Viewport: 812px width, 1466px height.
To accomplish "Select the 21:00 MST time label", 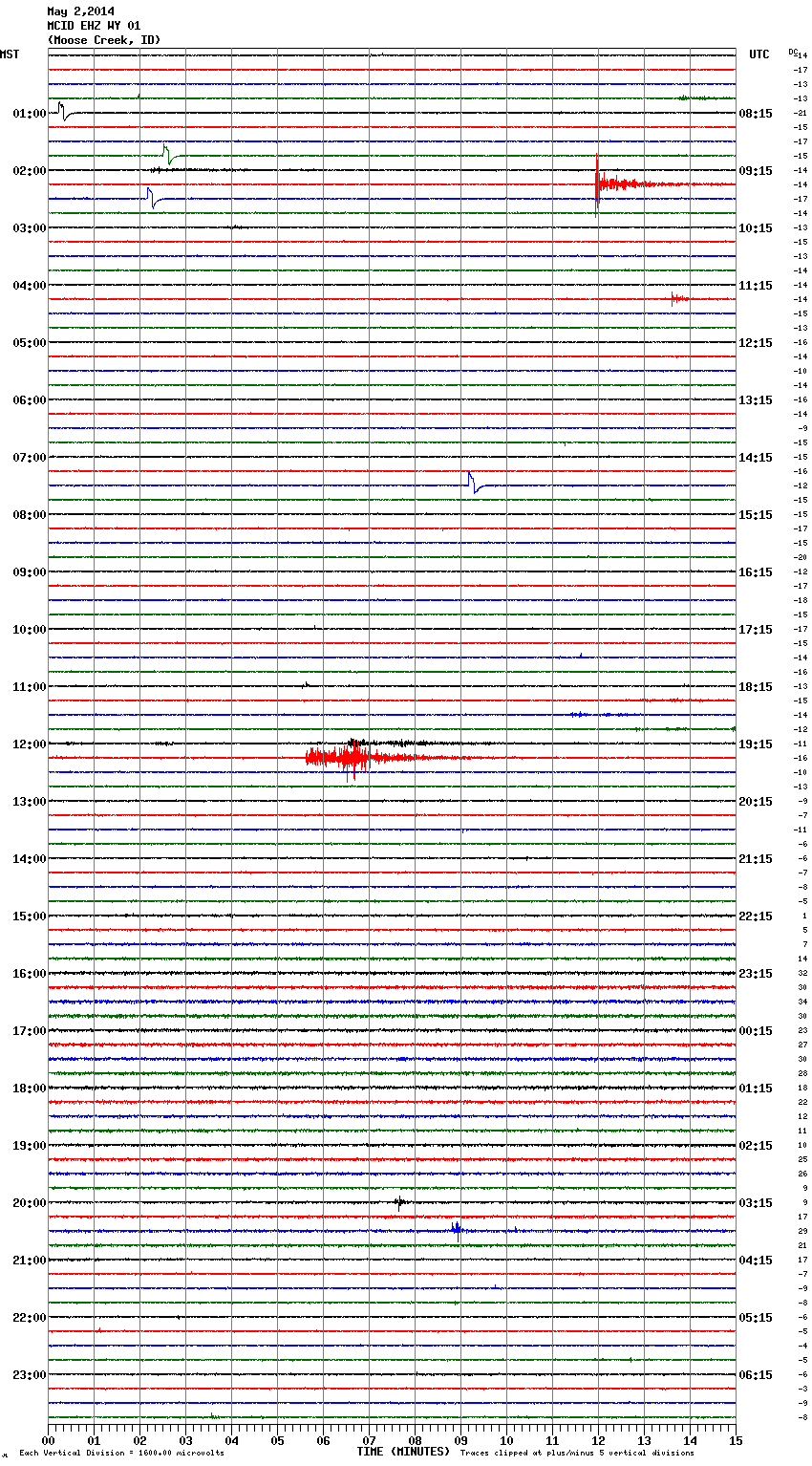I will pos(29,1260).
